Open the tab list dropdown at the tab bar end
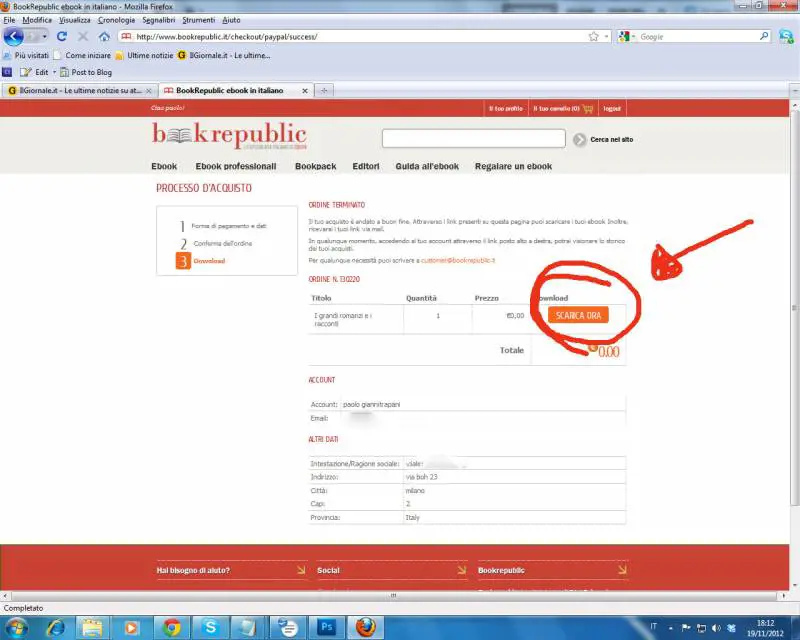 (795, 90)
